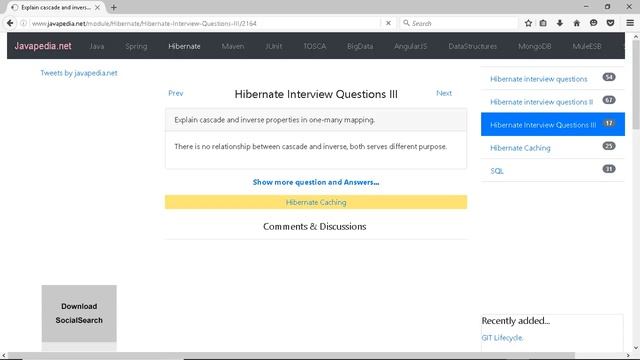640x360 pixels.
Task: Open 'Hibernate Caching' sidebar link
Action: 520,148
